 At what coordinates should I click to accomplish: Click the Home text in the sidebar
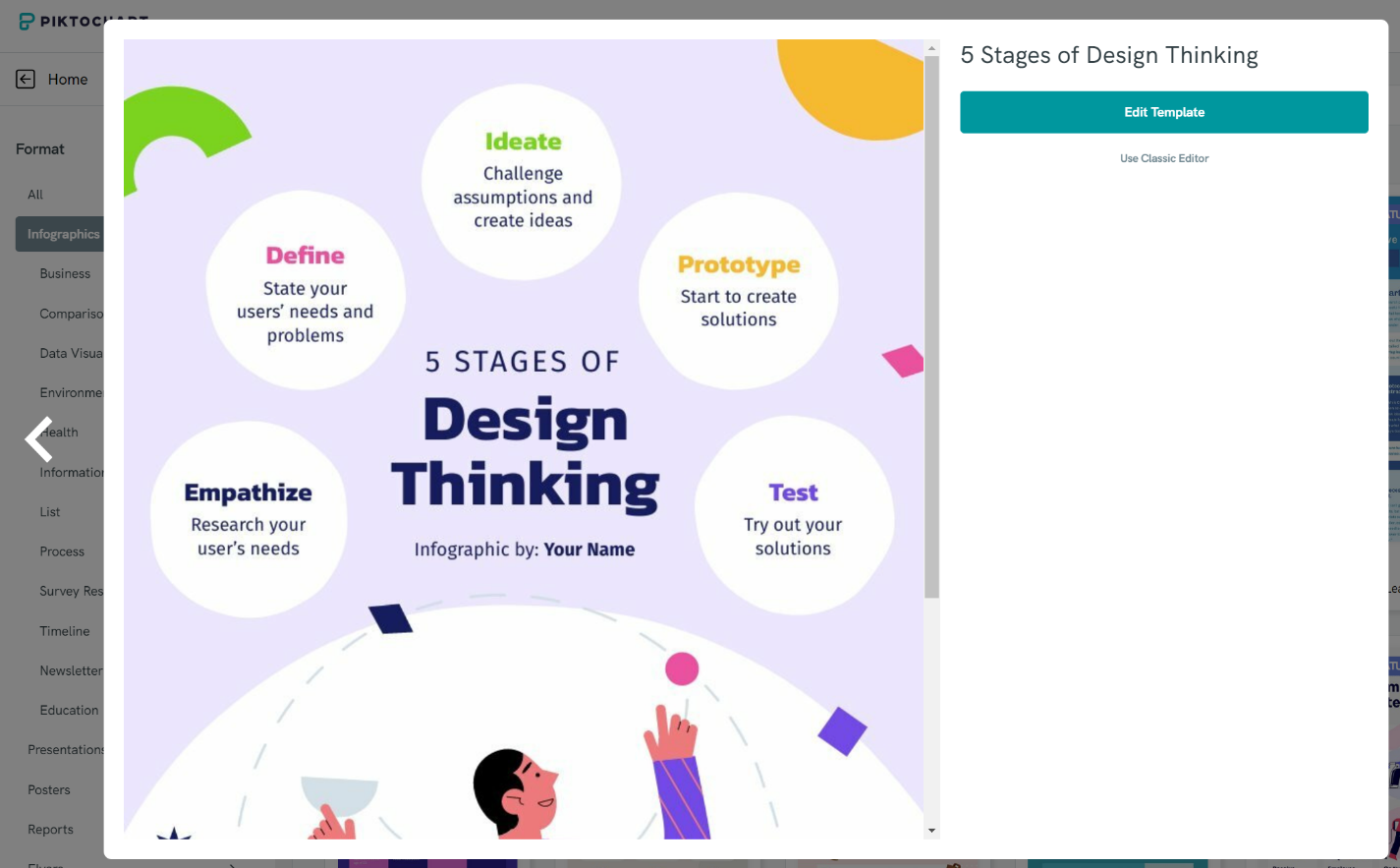tap(68, 80)
